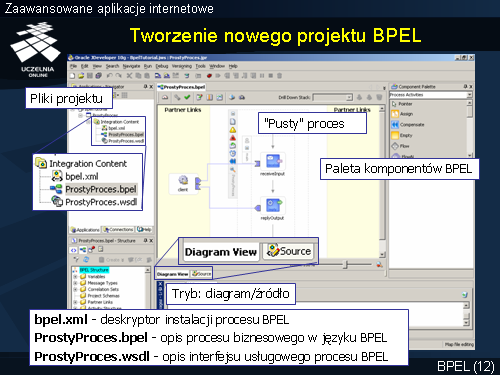
Task: Switch to the Applications navigator tab
Action: (x=85, y=230)
